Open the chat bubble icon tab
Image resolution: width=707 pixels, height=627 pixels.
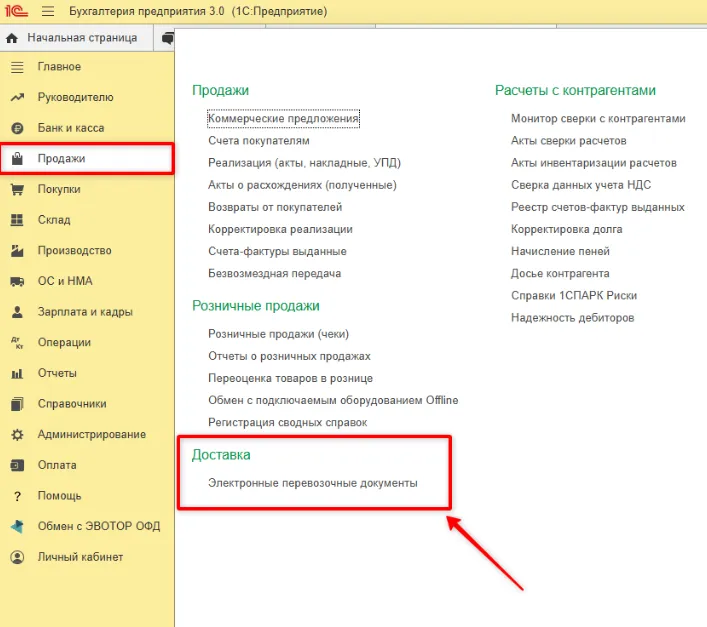[167, 38]
